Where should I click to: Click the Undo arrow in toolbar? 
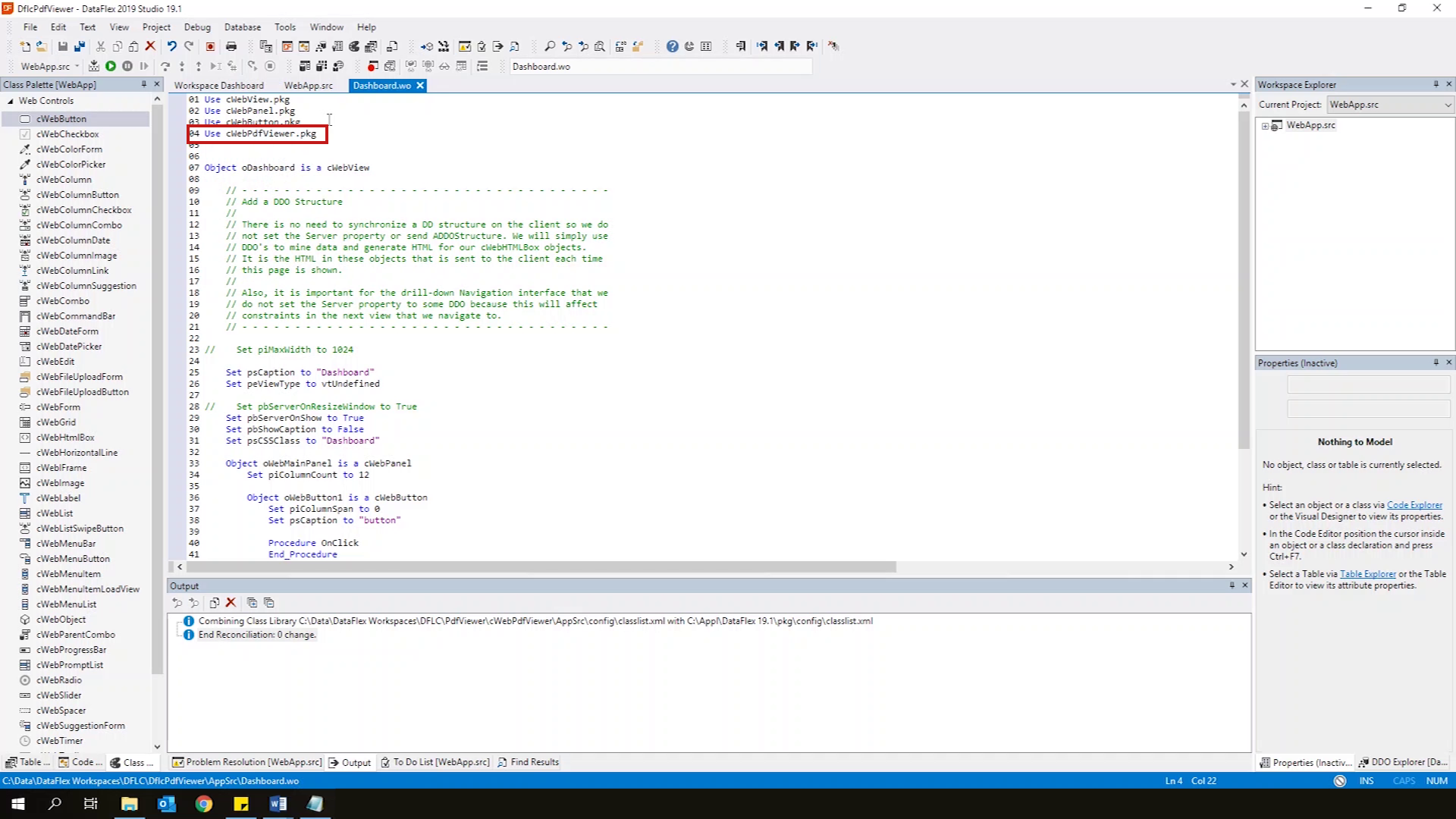click(172, 46)
